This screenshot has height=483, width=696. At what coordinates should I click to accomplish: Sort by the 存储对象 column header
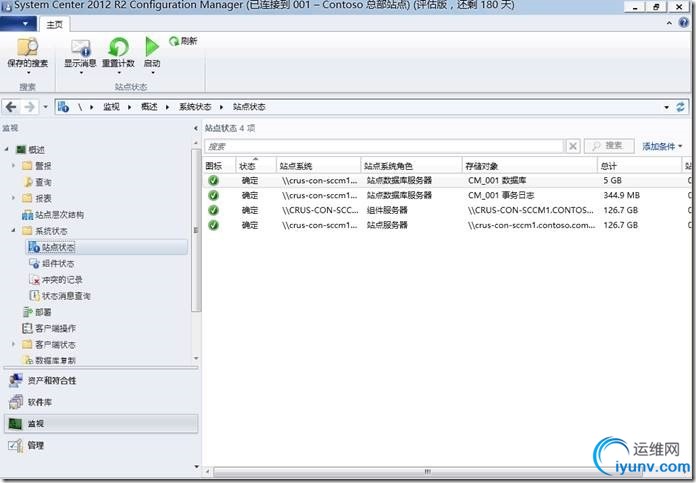530,166
